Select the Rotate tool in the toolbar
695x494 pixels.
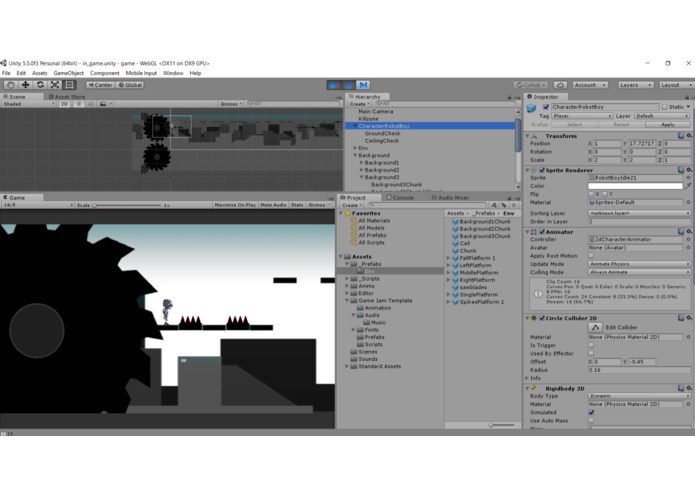[40, 85]
